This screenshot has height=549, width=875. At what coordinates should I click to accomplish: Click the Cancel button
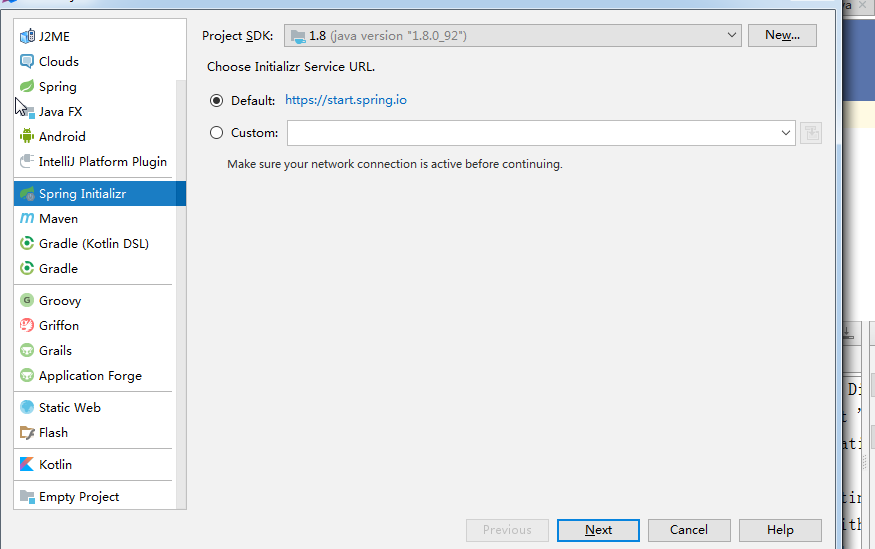point(689,530)
